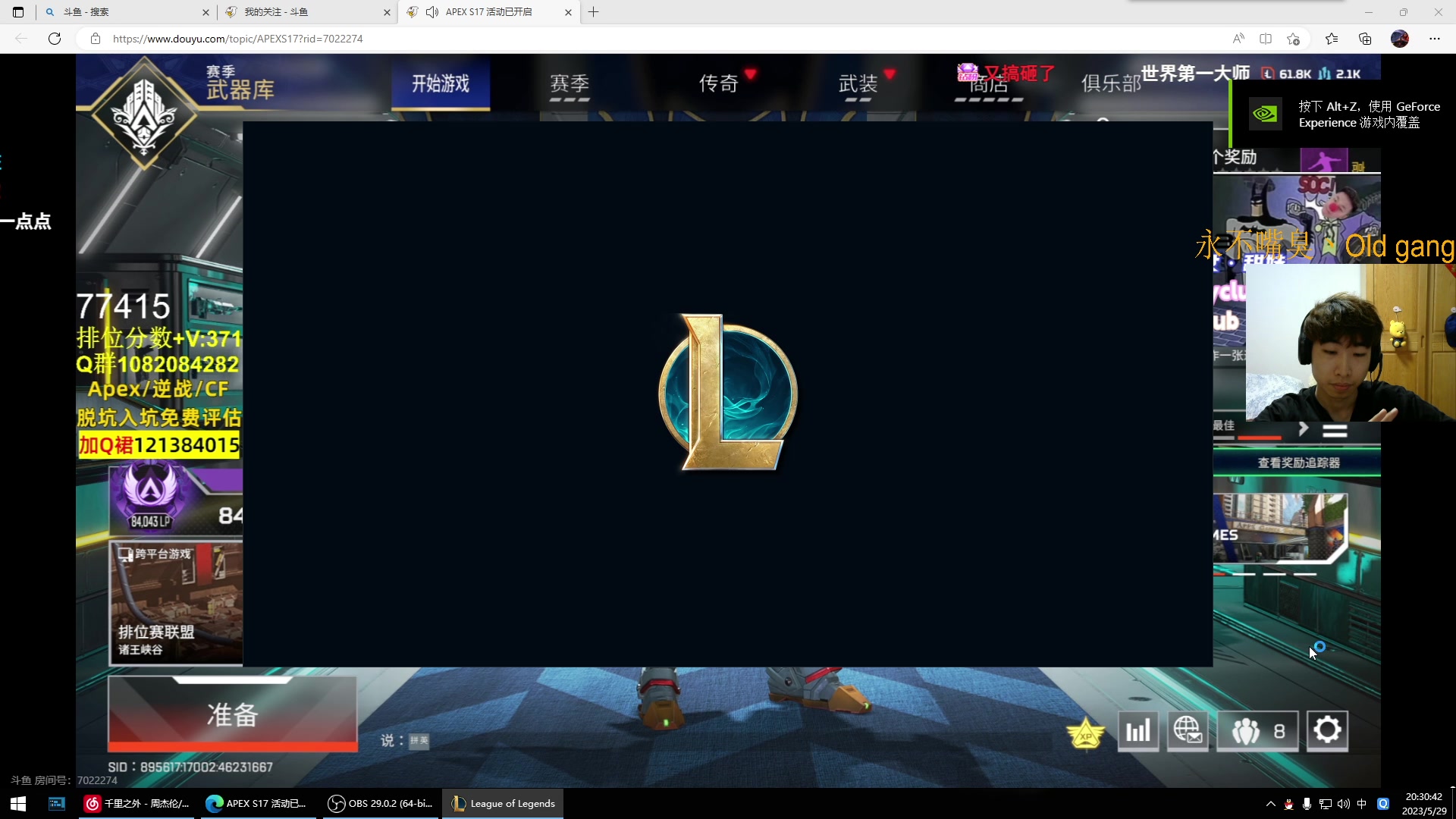Switch to NetEase Music 千里之外 taskbar item
This screenshot has width=1456, height=819.
coord(139,803)
